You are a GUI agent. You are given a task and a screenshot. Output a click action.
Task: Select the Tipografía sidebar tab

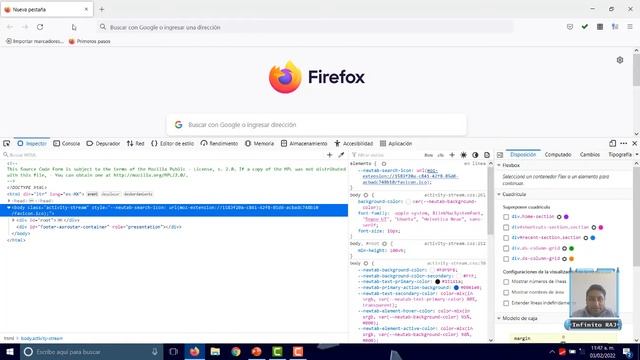pos(620,155)
